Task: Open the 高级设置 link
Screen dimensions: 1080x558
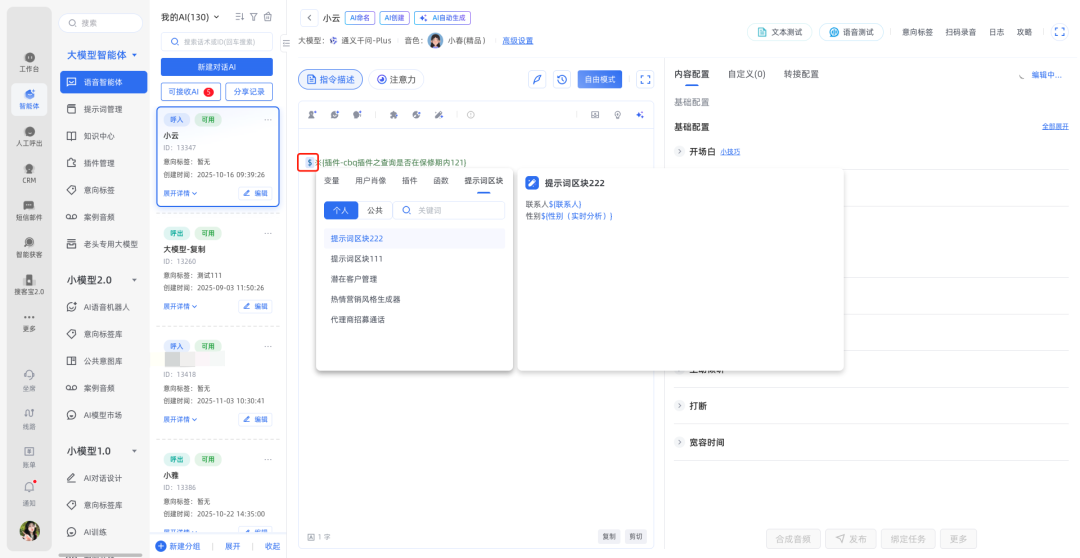Action: tap(517, 41)
